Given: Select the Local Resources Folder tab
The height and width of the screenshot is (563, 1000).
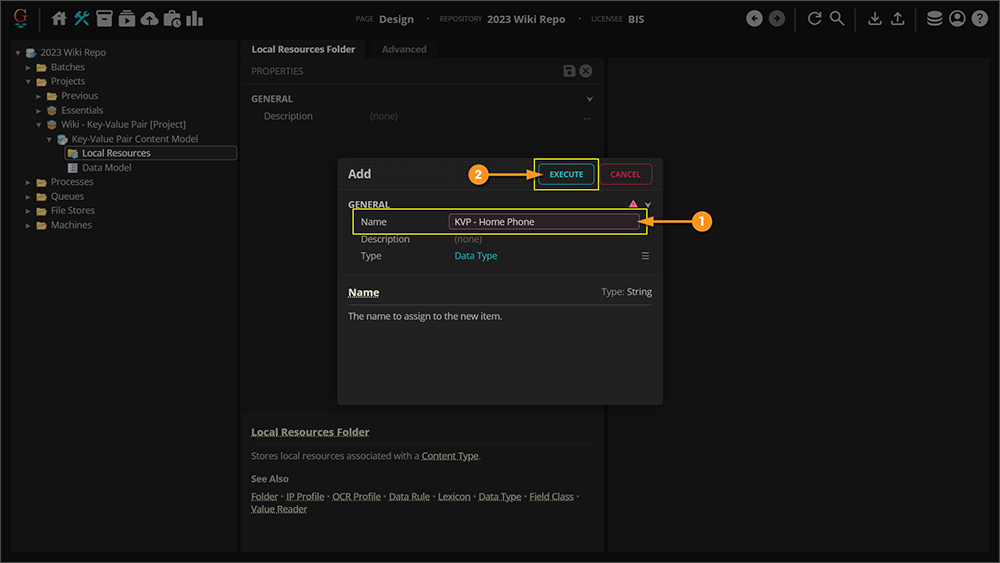Looking at the screenshot, I should pos(303,49).
